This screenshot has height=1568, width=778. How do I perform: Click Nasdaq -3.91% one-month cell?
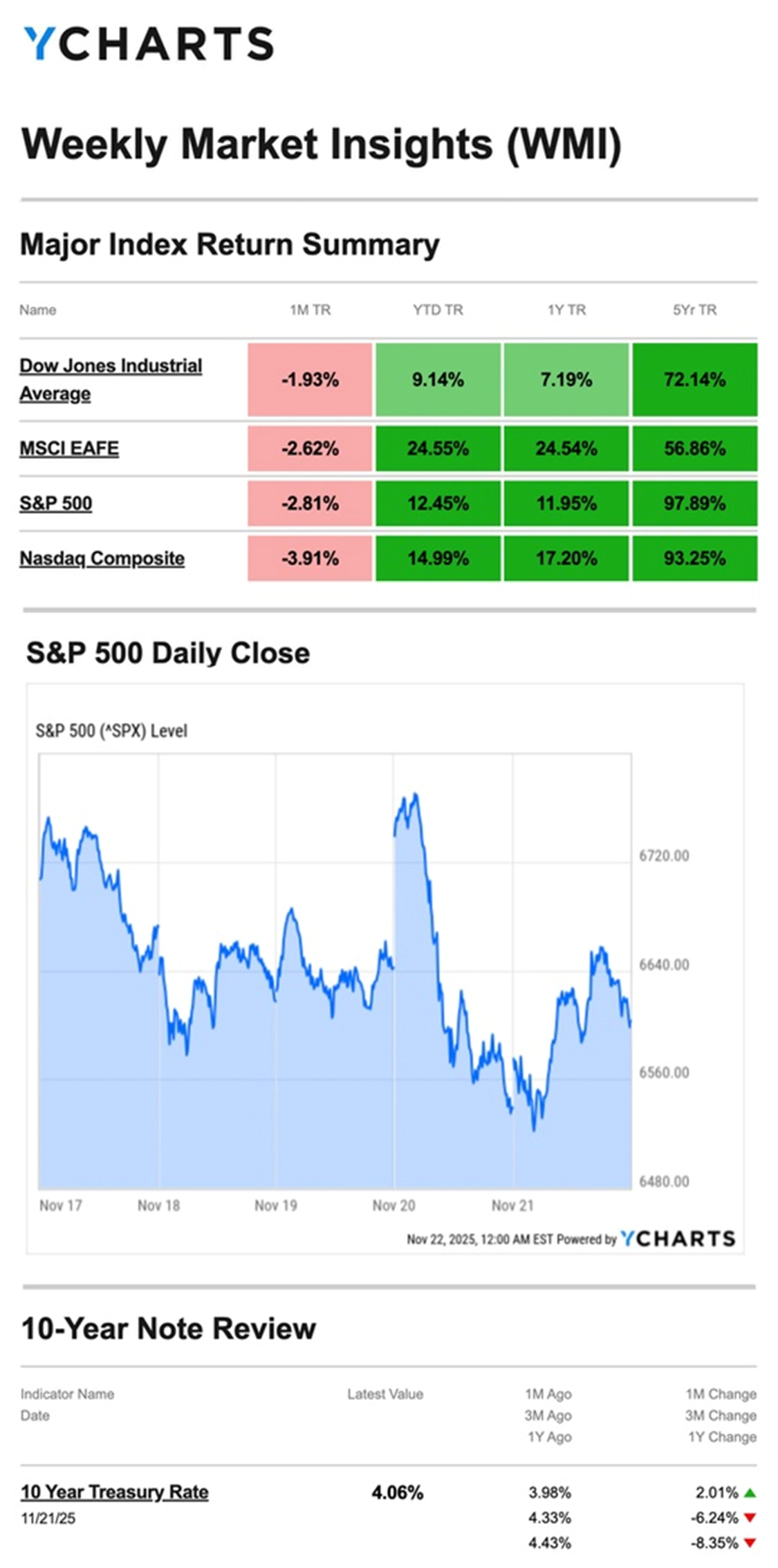310,558
